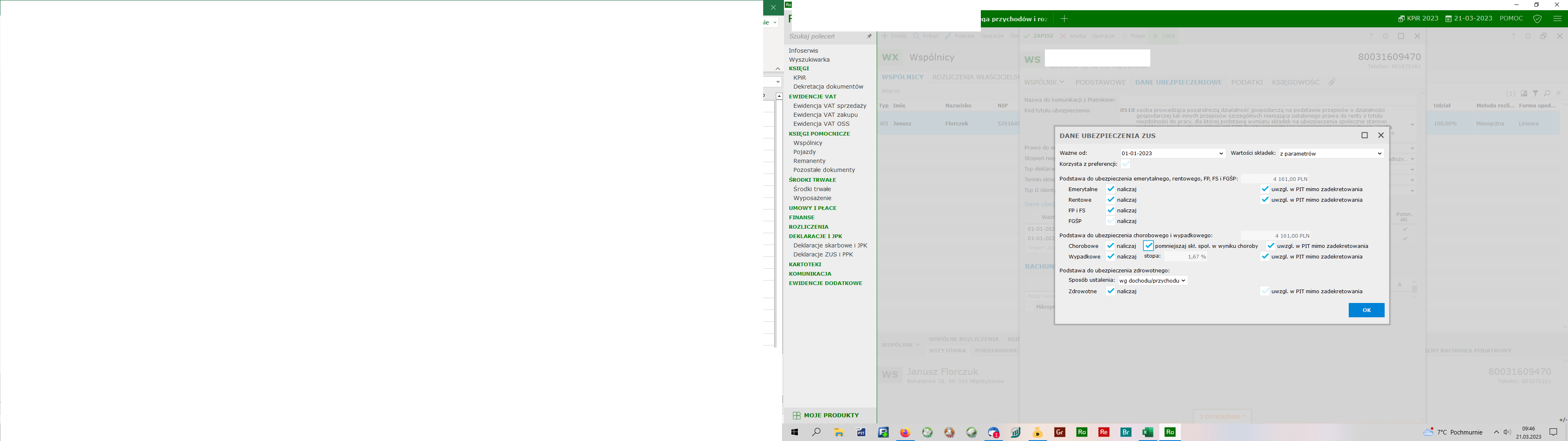This screenshot has height=441, width=1568.
Task: Click the wypadkowe stopa 1,67 % field
Action: click(1186, 257)
